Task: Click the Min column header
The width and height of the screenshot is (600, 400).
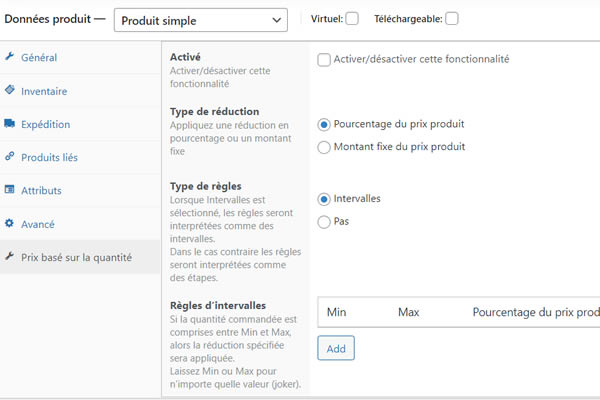Action: click(x=337, y=312)
